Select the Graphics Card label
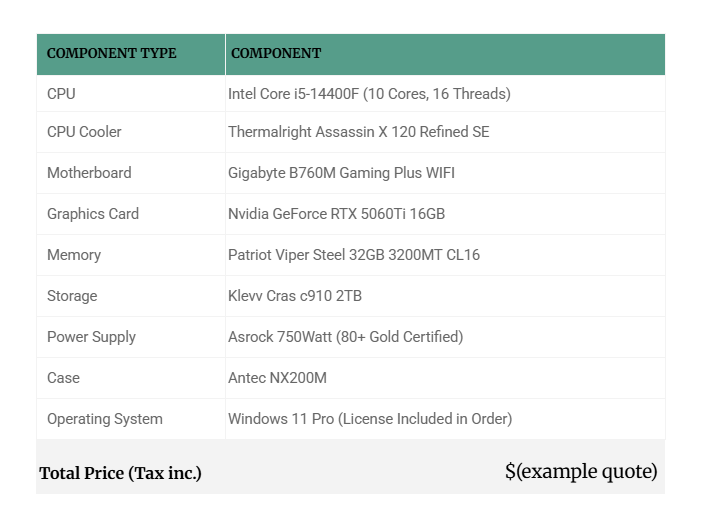 tap(93, 214)
